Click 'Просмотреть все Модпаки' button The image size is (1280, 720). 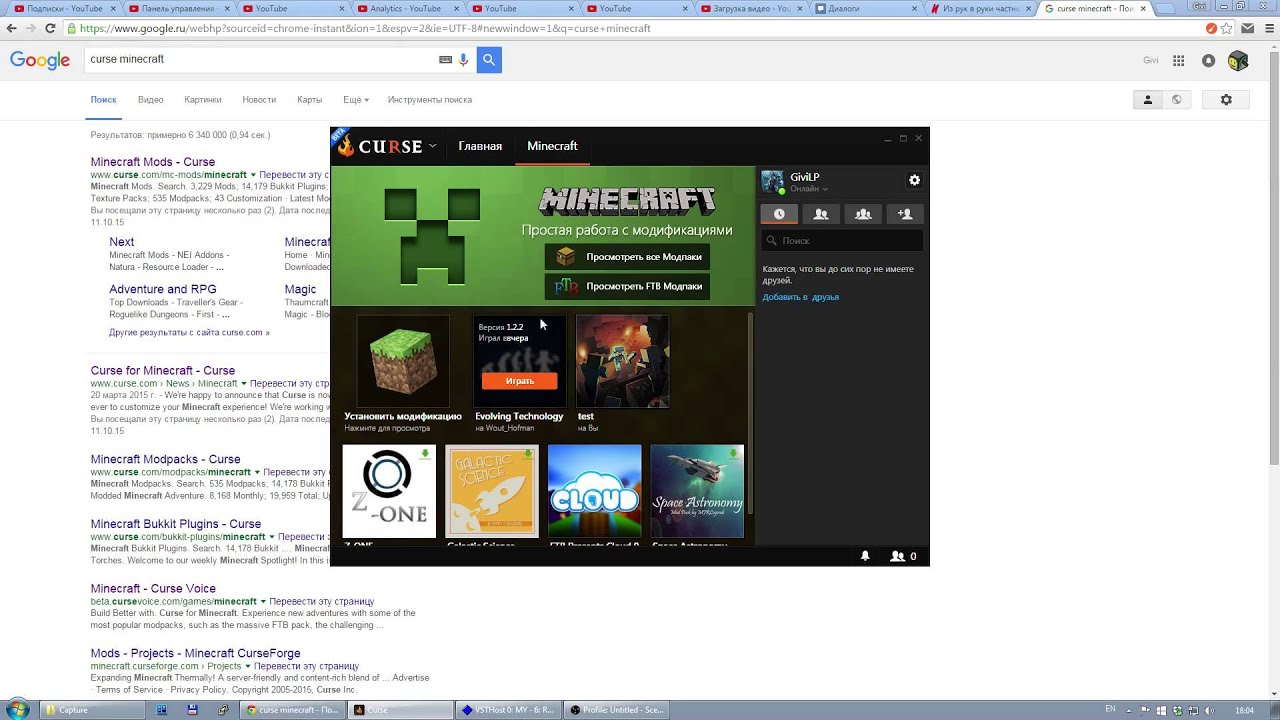(x=628, y=257)
